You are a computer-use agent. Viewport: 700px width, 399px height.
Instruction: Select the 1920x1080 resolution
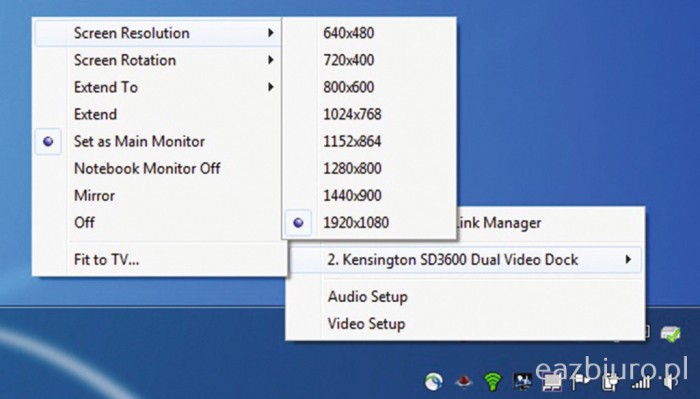click(369, 222)
